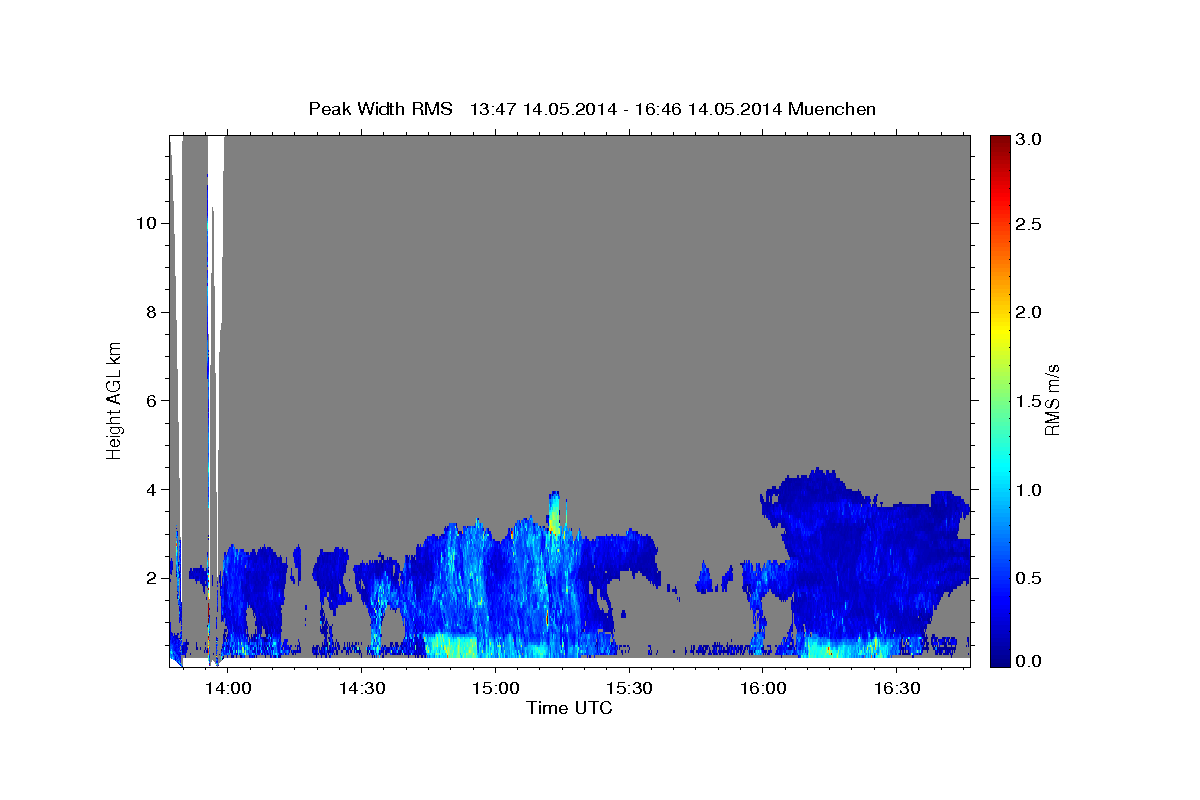Click the 'Muenchen' location in the title
This screenshot has width=1200, height=800.
pos(832,108)
